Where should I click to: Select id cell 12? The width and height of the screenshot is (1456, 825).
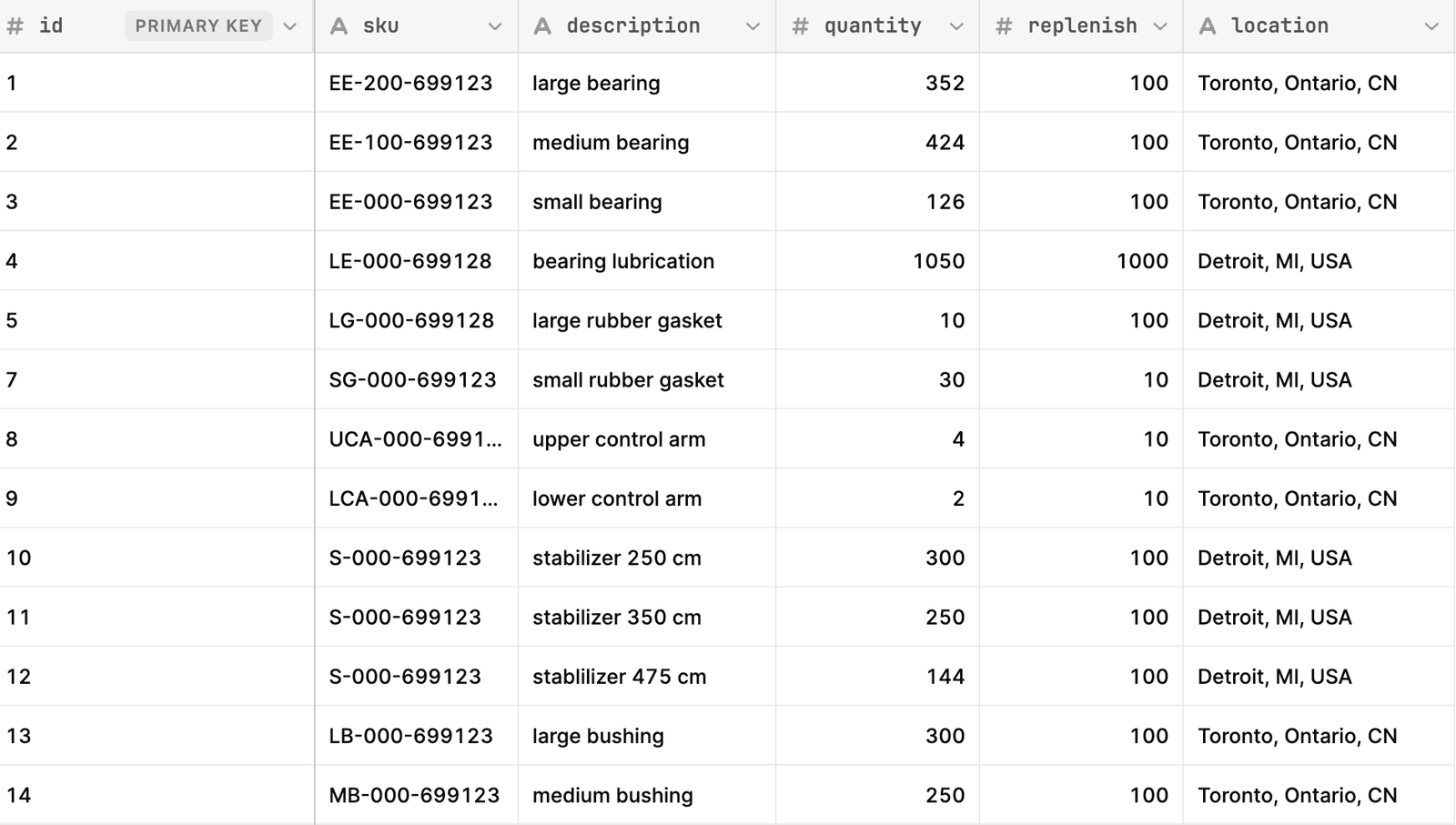(157, 676)
